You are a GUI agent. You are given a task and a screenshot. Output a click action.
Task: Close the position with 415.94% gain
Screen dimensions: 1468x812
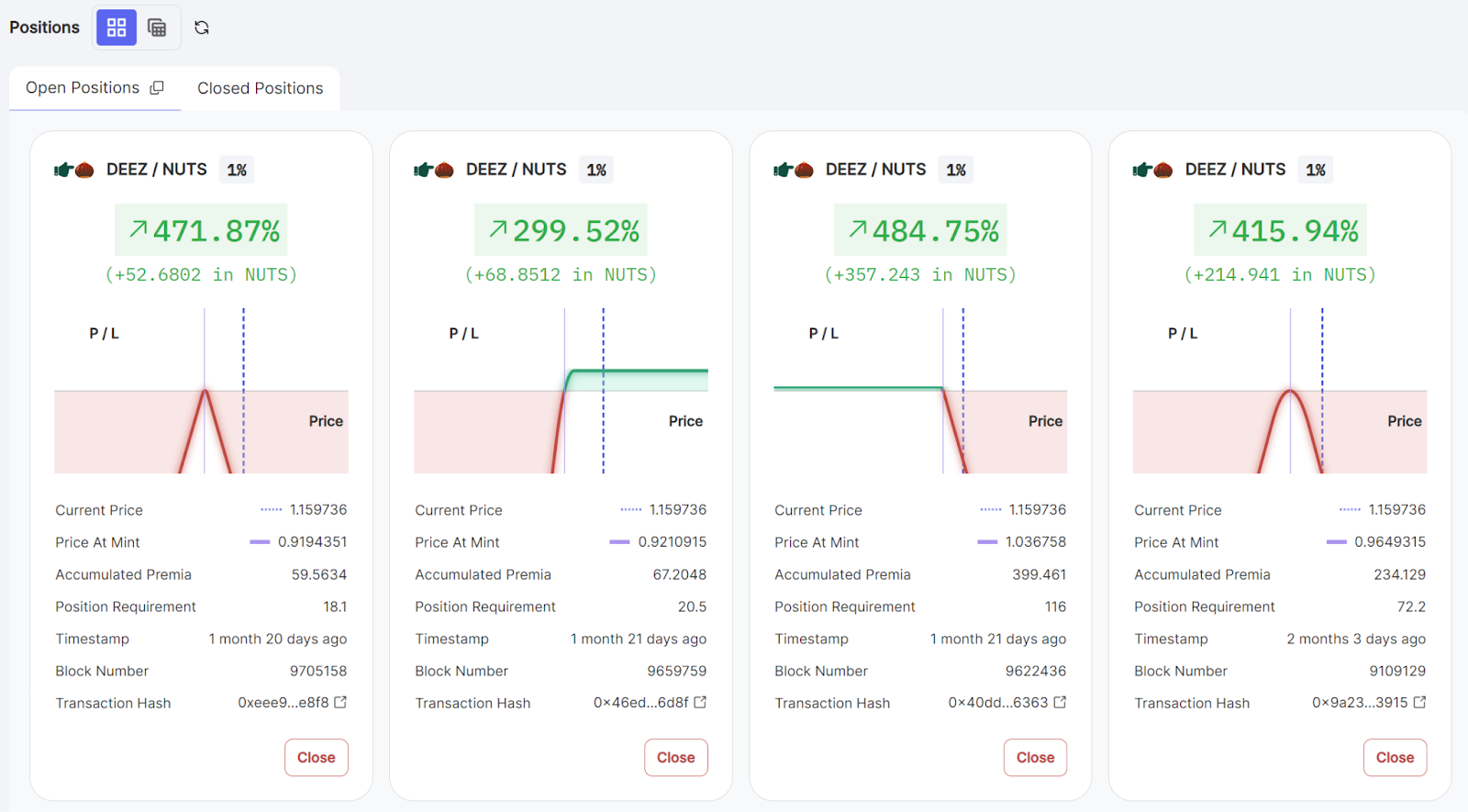pos(1395,758)
